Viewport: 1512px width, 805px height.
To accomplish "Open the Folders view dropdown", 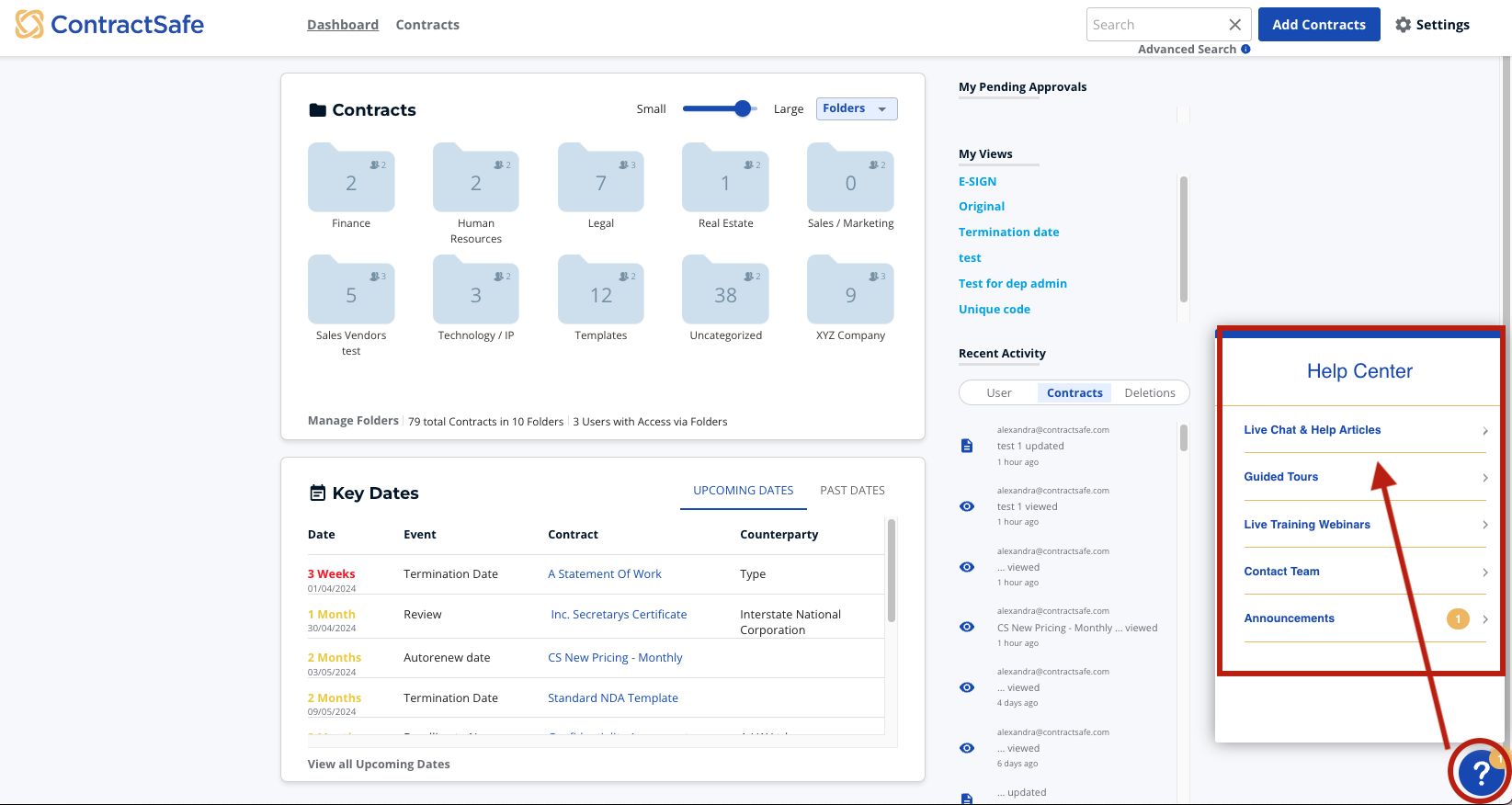I will (x=856, y=108).
